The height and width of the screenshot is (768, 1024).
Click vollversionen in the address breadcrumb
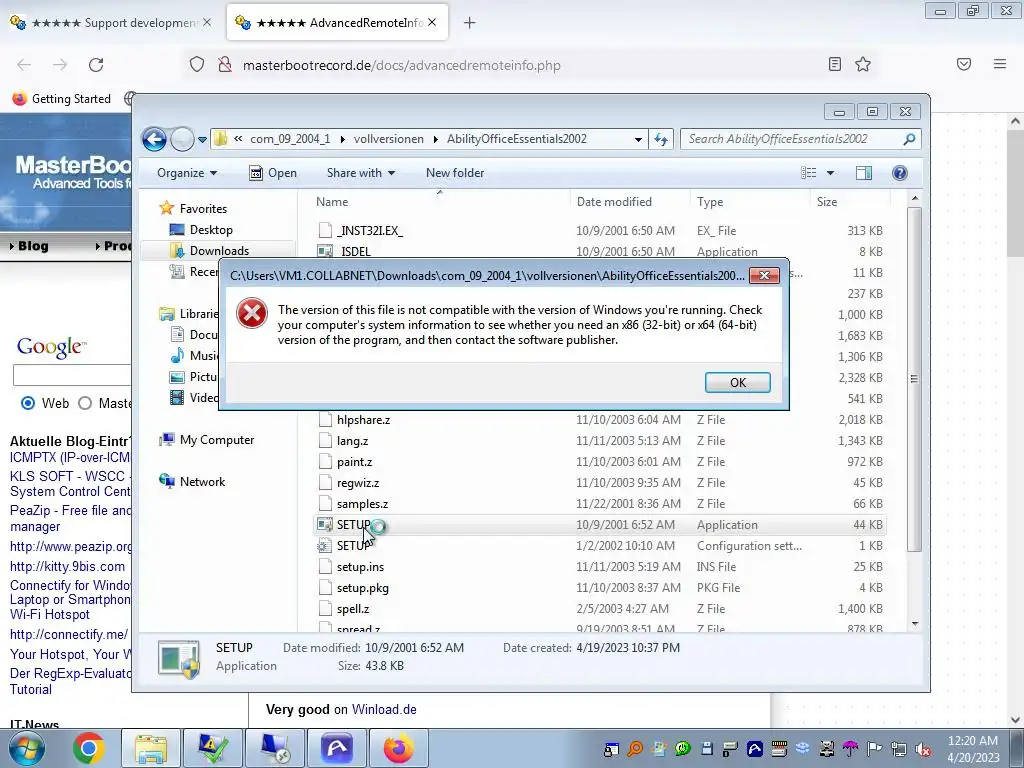[x=389, y=139]
